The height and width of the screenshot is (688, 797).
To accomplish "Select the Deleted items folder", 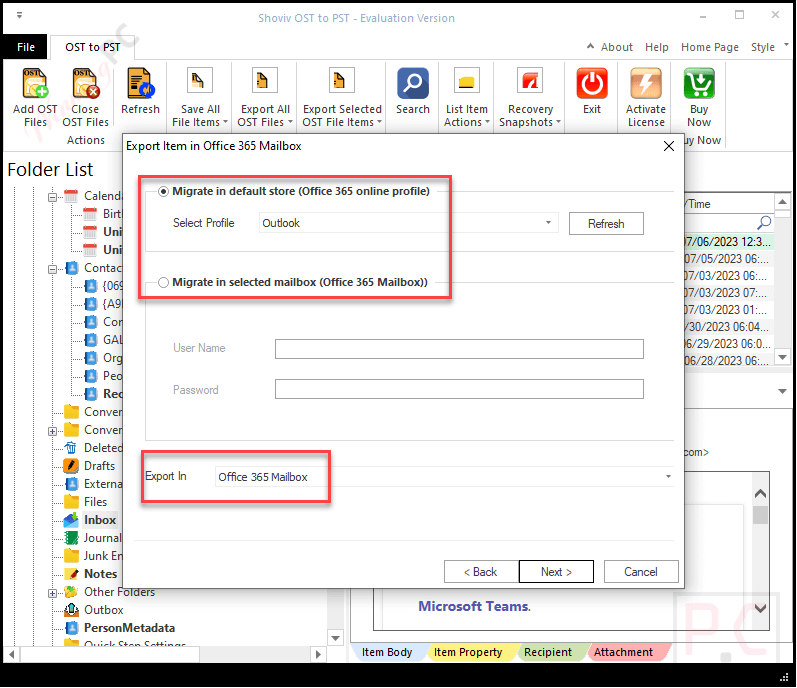I will (x=103, y=448).
